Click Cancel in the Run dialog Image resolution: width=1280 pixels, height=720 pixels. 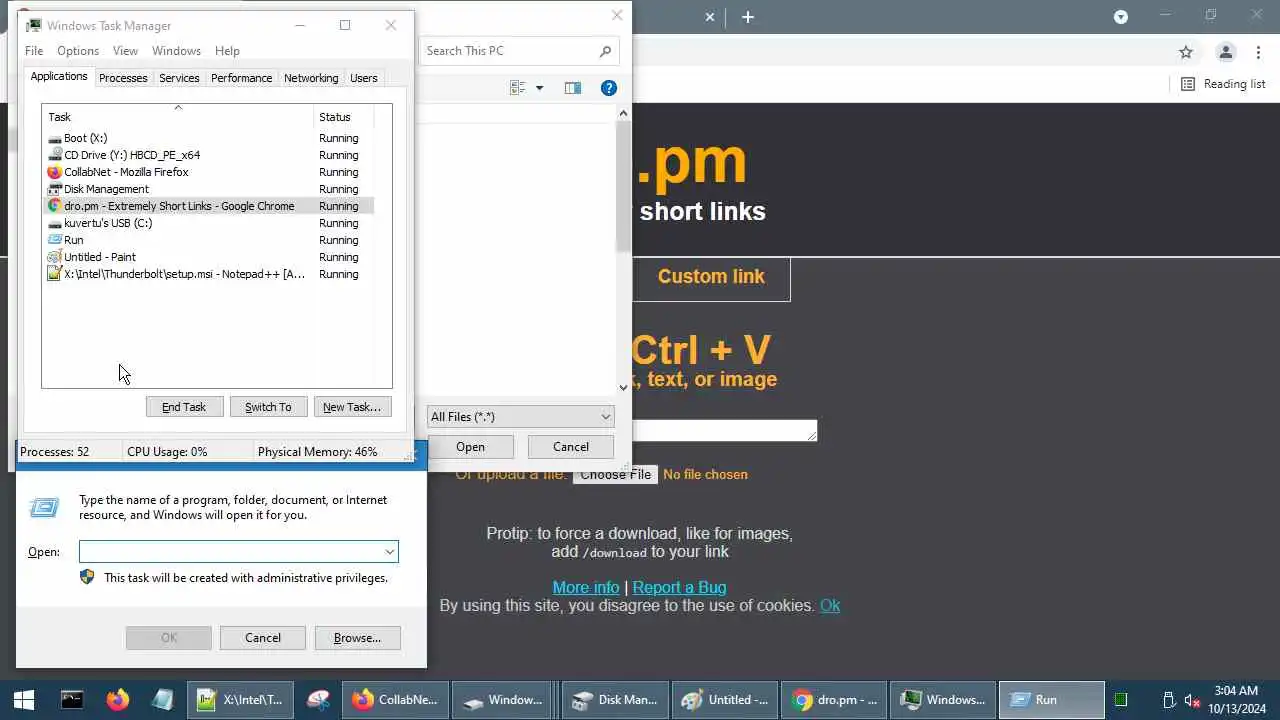click(263, 638)
